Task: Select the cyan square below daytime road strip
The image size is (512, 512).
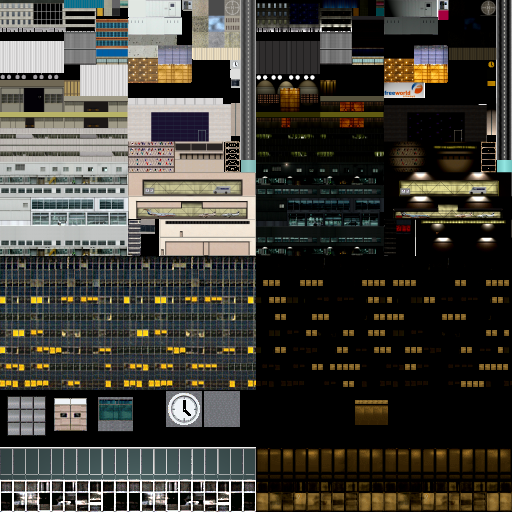Action: 248,166
